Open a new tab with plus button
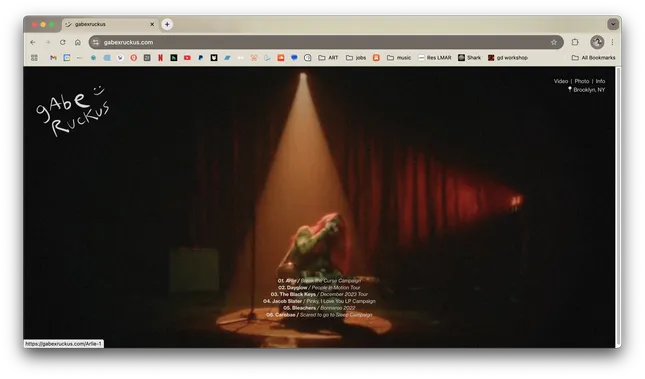The image size is (645, 379). tap(167, 24)
